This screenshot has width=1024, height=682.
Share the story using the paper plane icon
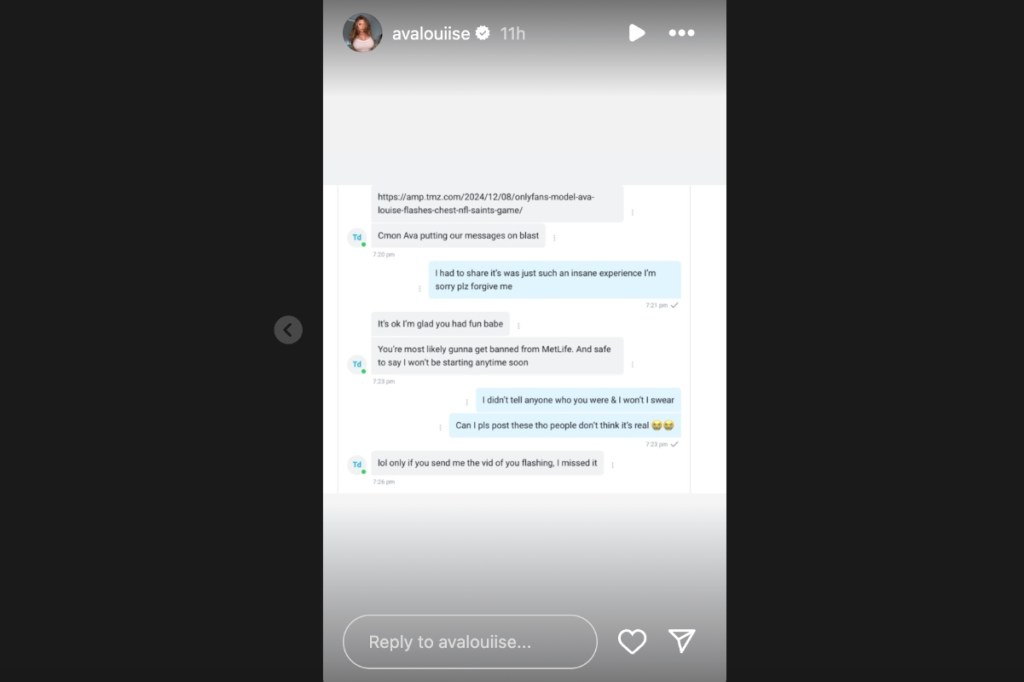(682, 641)
